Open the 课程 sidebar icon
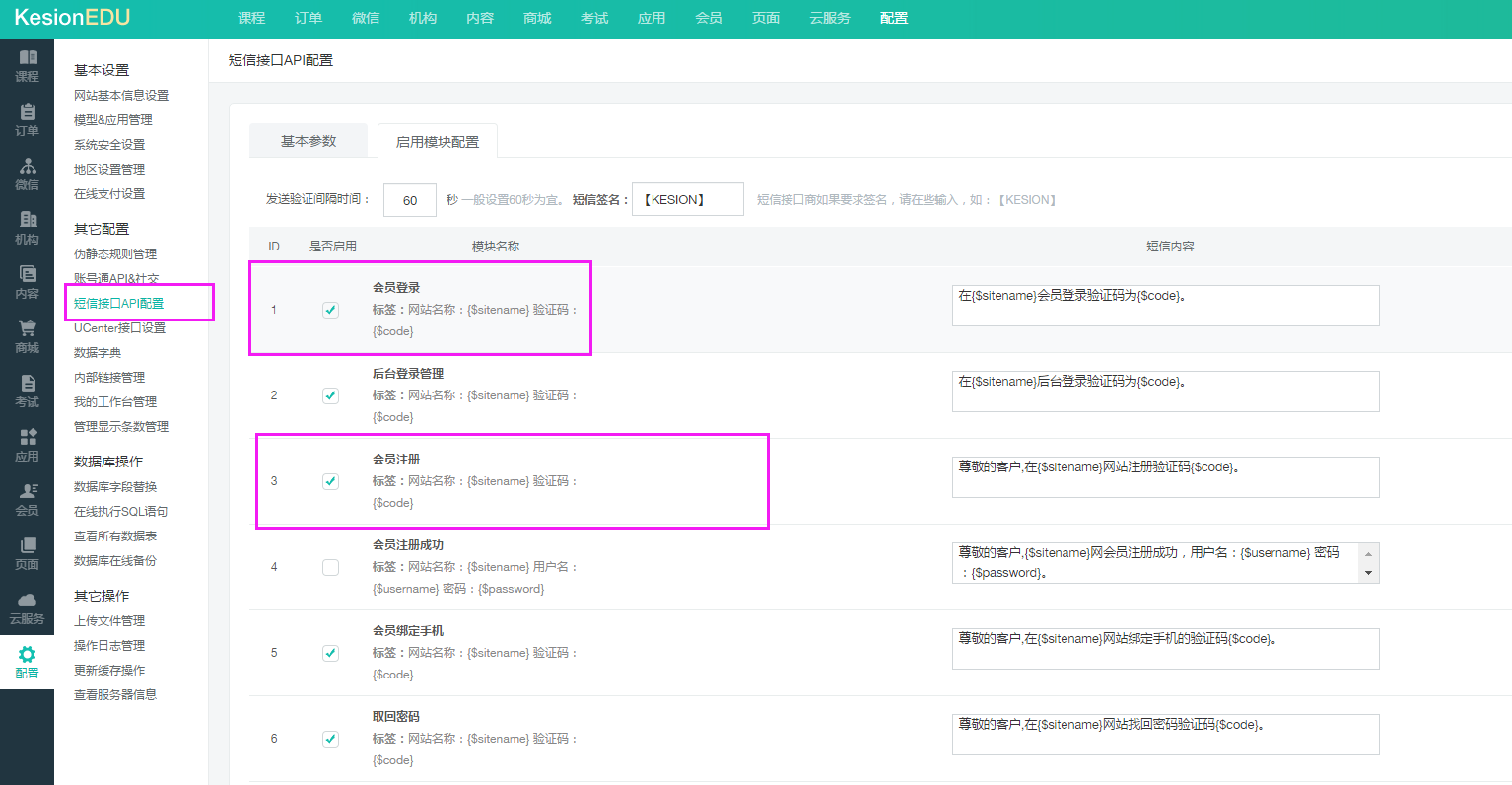This screenshot has height=785, width=1512. pyautogui.click(x=28, y=58)
